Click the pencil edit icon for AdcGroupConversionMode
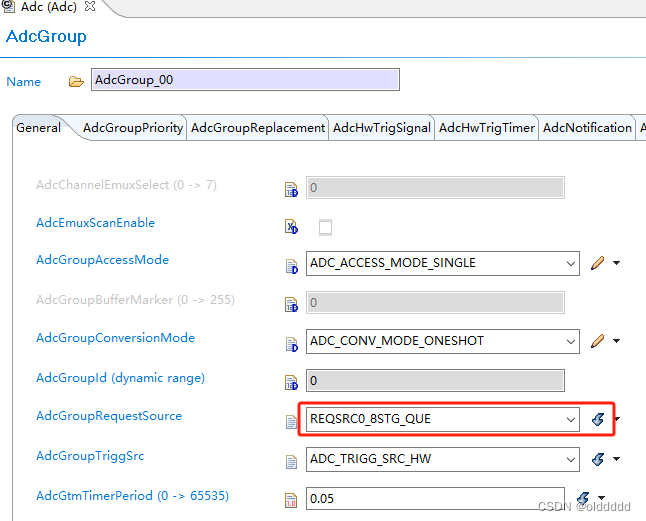Viewport: 646px width, 521px height. (597, 341)
